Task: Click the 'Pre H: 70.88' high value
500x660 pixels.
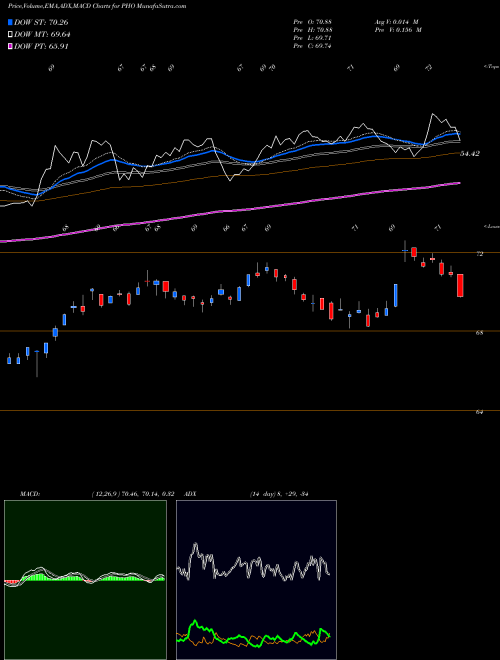Action: tap(312, 30)
